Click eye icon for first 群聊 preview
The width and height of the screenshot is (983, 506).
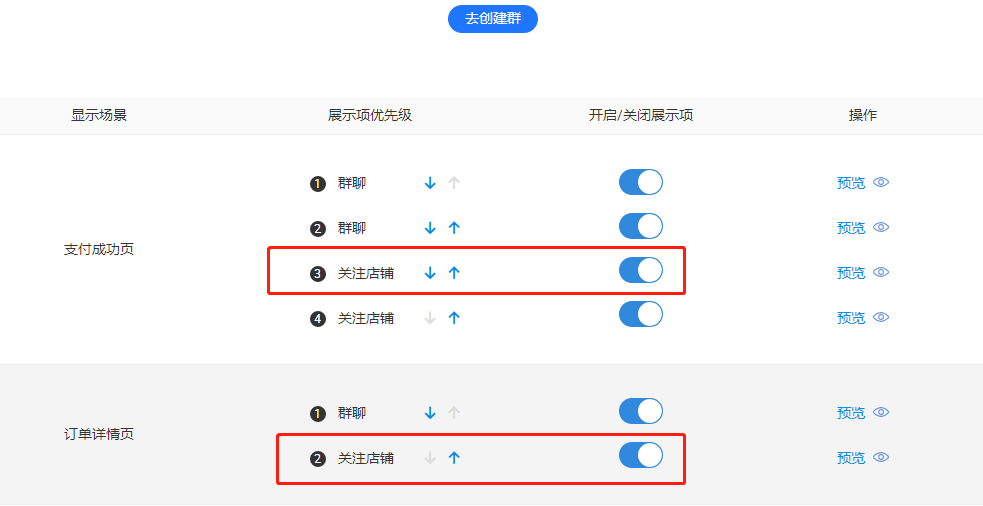[x=881, y=182]
